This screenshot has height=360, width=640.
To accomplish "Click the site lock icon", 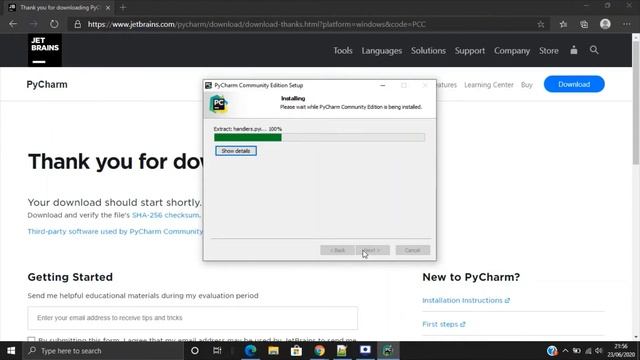I will 78,24.
